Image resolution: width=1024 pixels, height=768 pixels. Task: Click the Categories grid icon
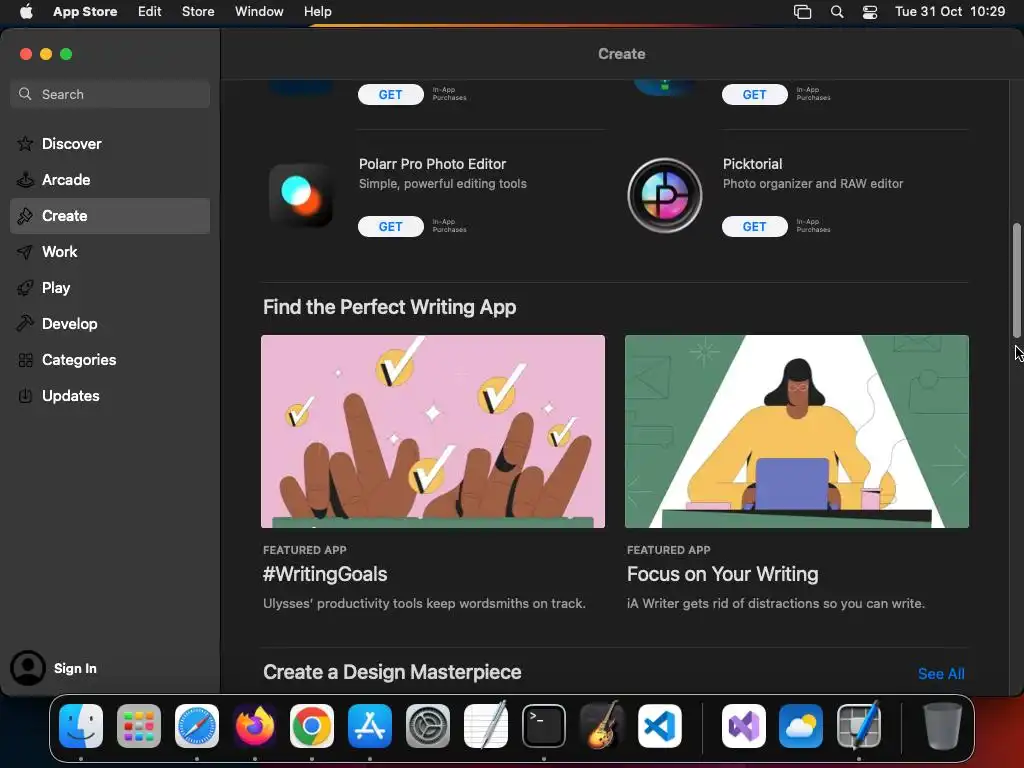[x=25, y=360]
